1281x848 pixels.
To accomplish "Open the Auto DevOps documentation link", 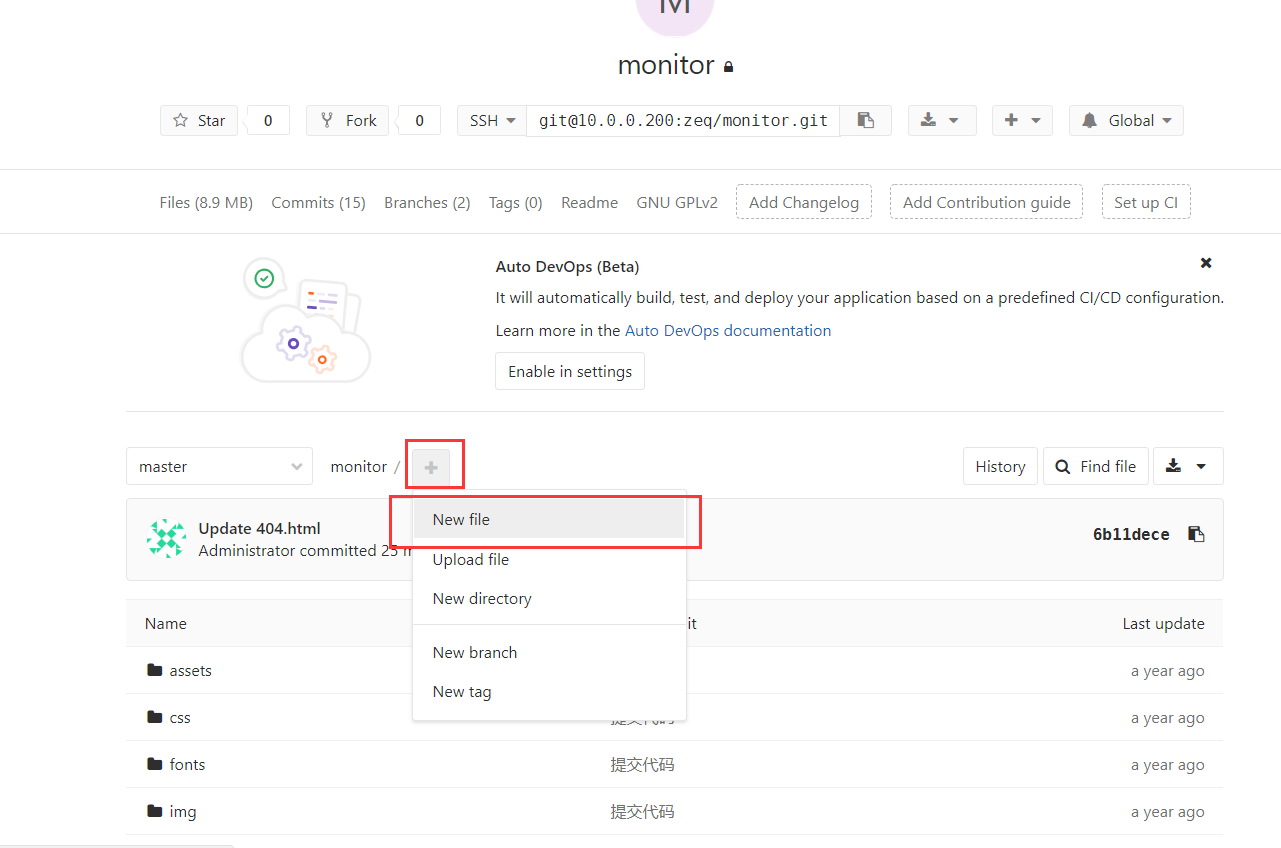I will coord(727,331).
